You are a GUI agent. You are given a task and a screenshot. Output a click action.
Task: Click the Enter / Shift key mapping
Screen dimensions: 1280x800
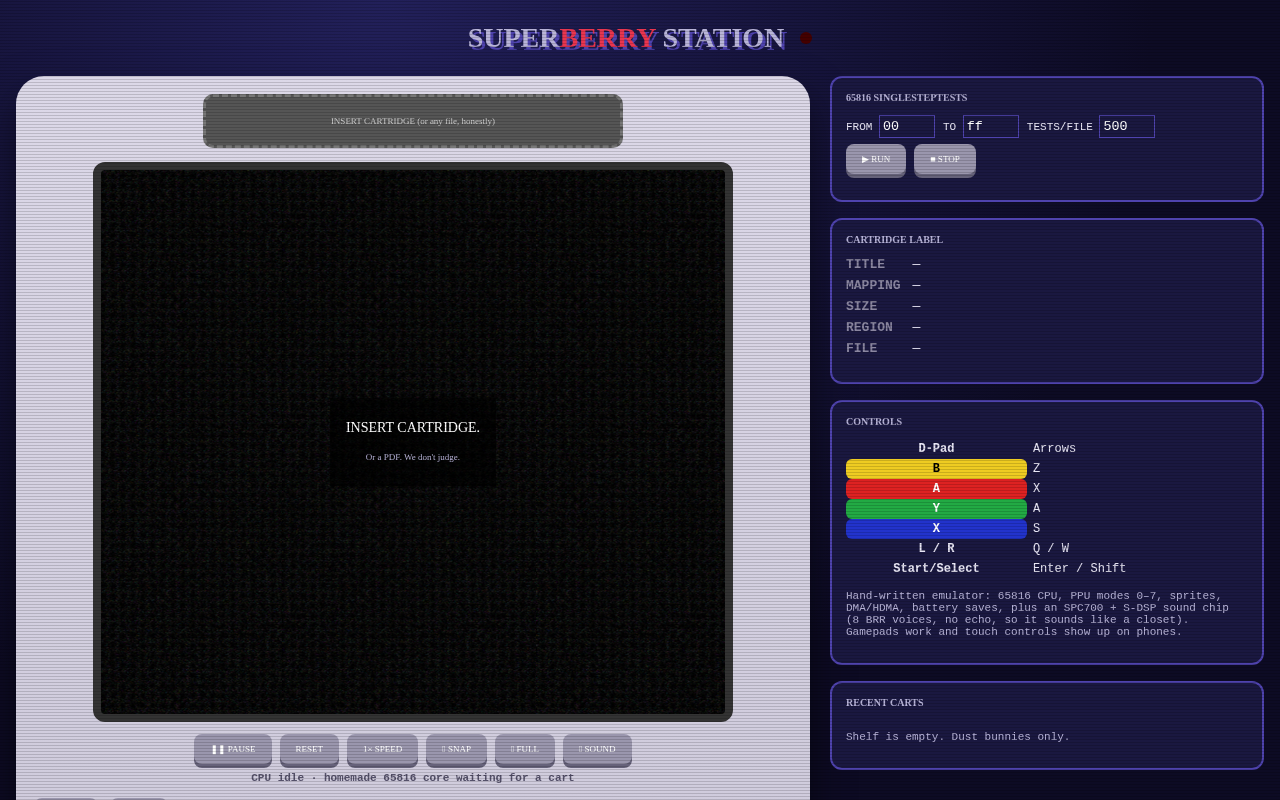coord(1079,569)
